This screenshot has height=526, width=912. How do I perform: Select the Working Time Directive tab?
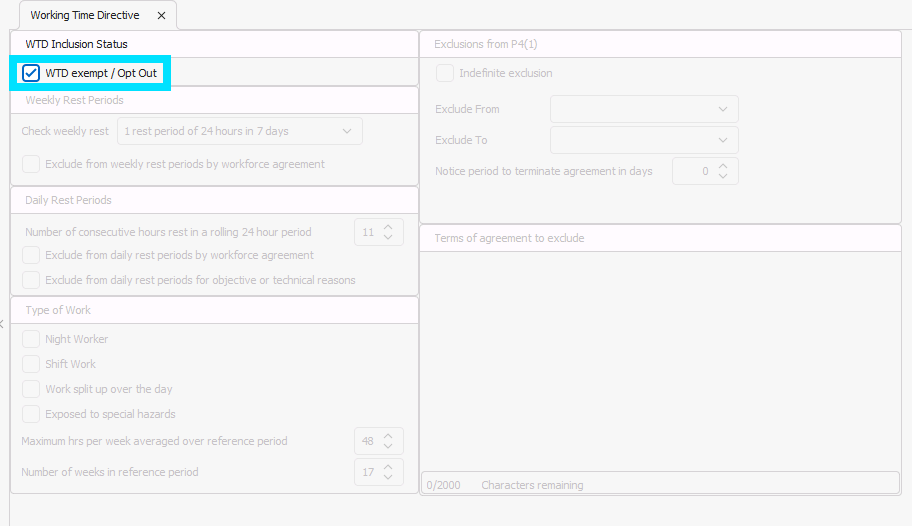coord(85,16)
